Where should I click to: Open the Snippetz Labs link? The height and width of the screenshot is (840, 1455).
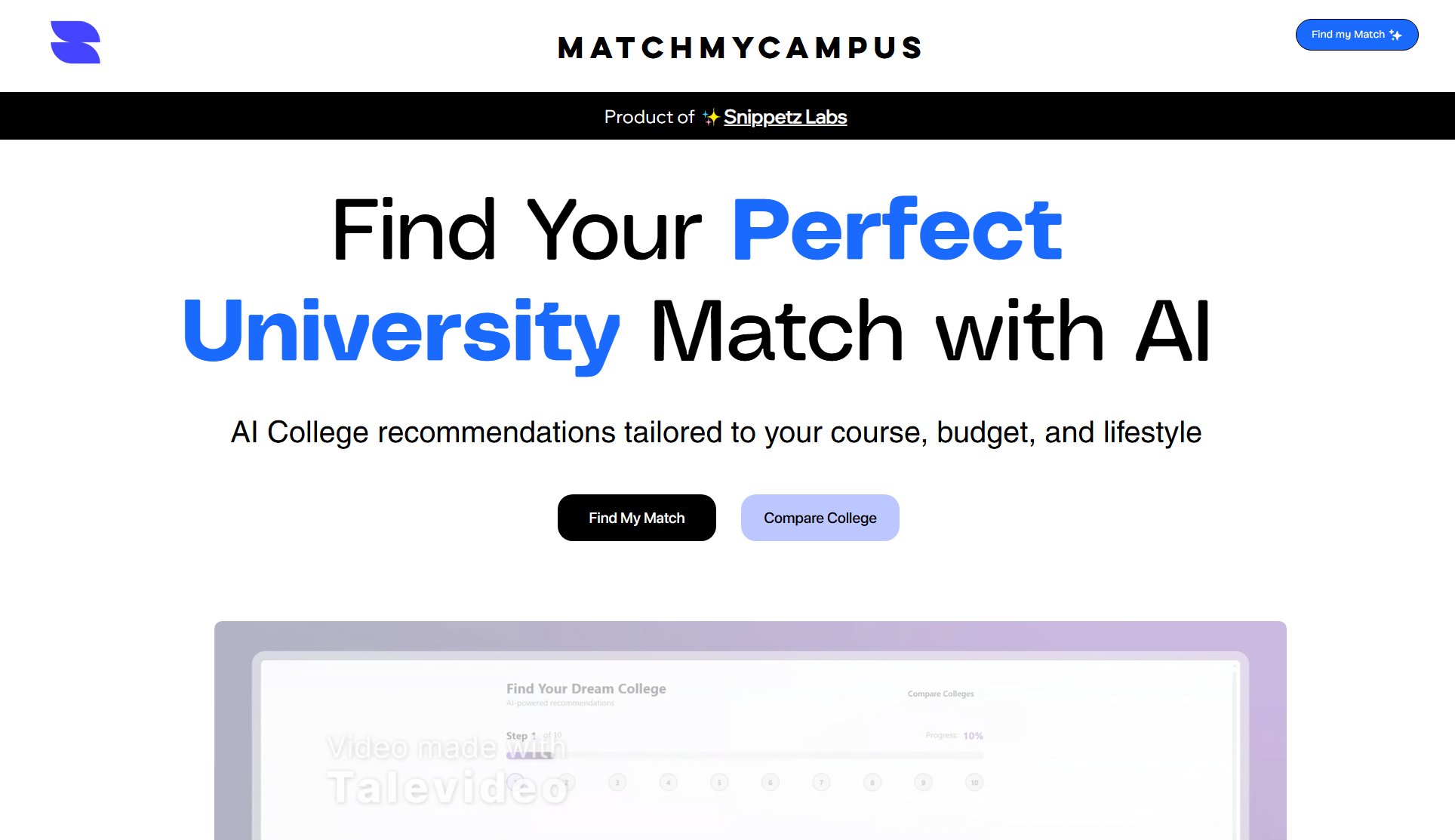pos(785,117)
